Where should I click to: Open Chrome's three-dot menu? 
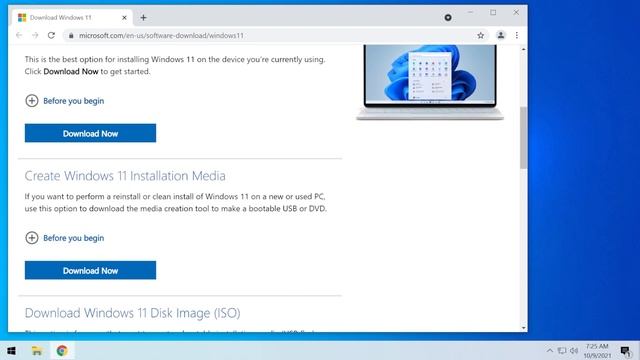point(517,36)
